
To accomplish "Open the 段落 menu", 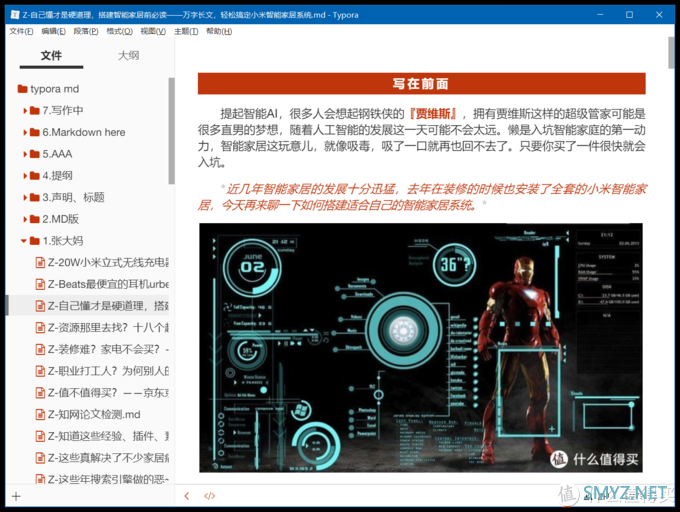I will pyautogui.click(x=86, y=31).
